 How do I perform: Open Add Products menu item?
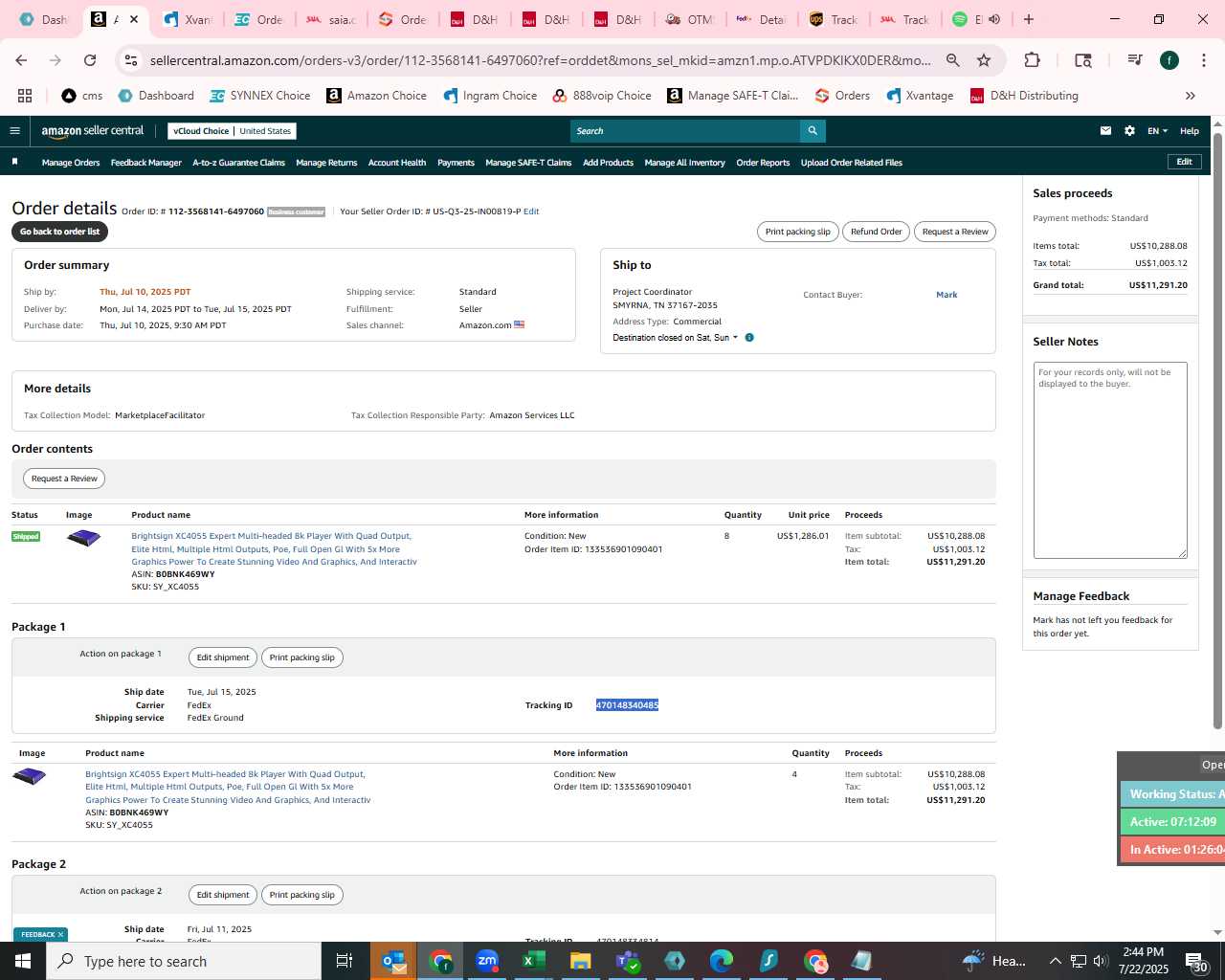coord(608,163)
